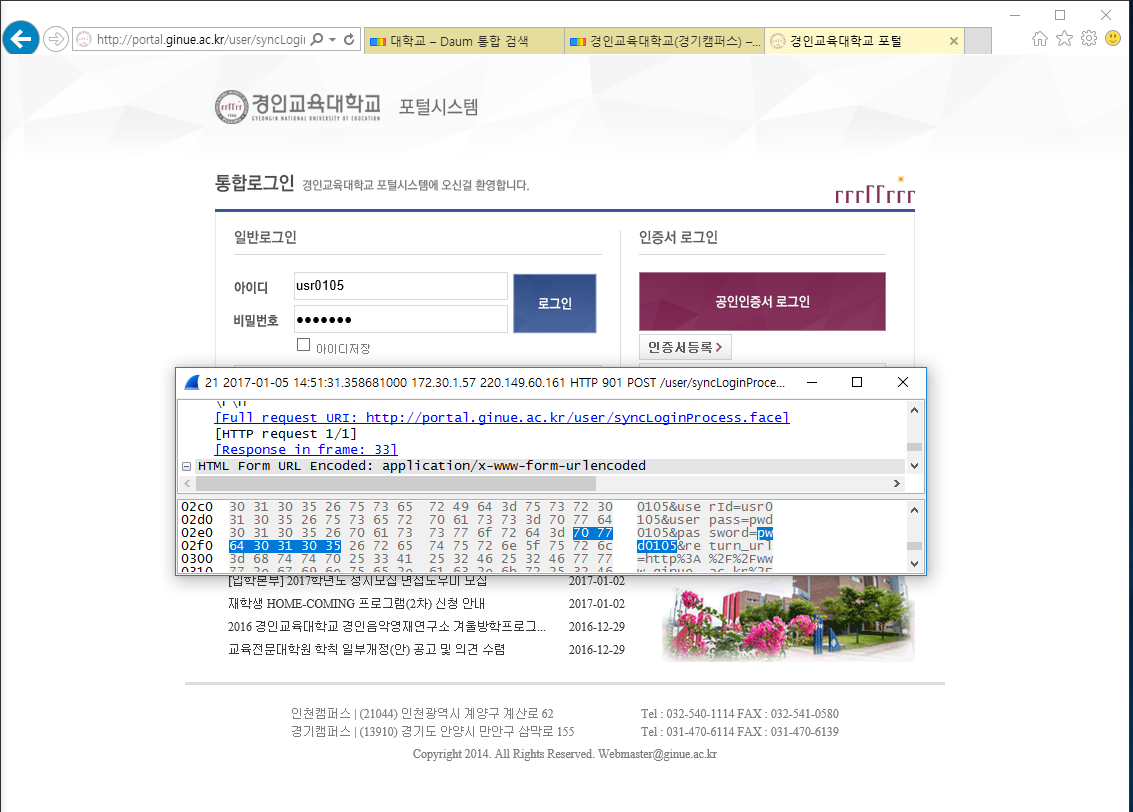
Task: Click the browser forward arrow button
Action: [x=56, y=39]
